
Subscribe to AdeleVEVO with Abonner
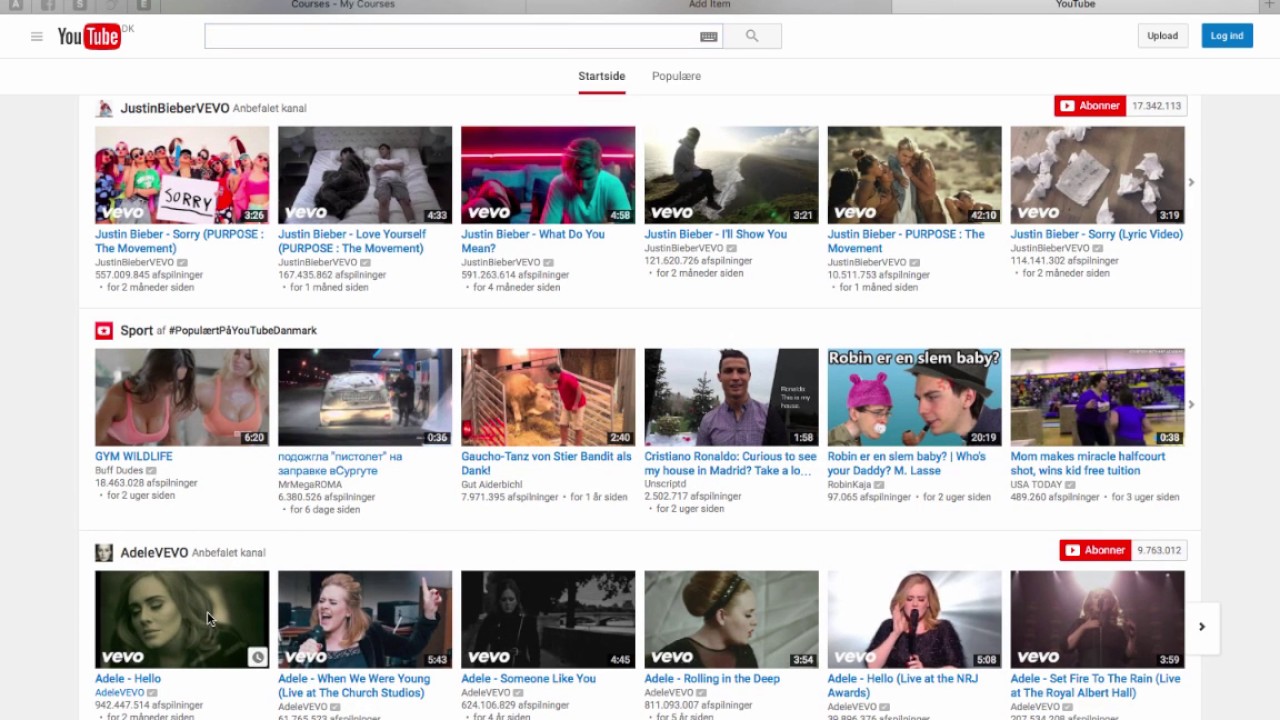click(1095, 550)
